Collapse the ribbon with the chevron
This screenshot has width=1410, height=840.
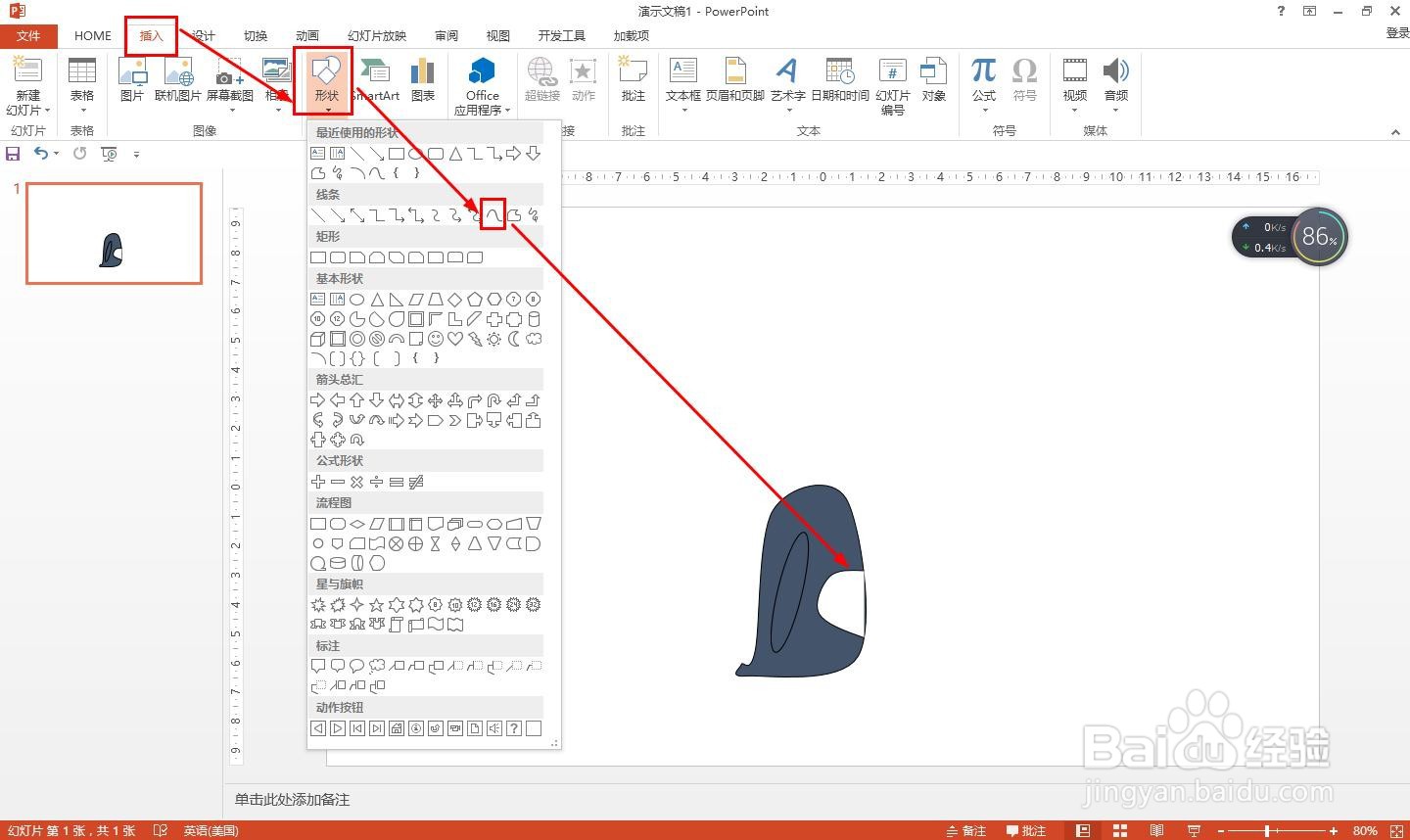pyautogui.click(x=1395, y=132)
